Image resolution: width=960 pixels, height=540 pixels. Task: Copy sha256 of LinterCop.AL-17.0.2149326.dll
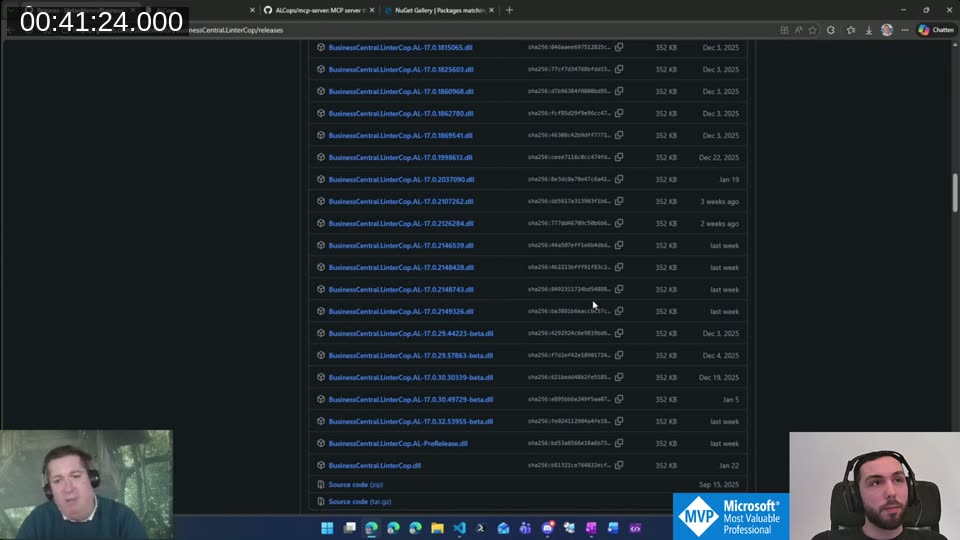click(619, 312)
